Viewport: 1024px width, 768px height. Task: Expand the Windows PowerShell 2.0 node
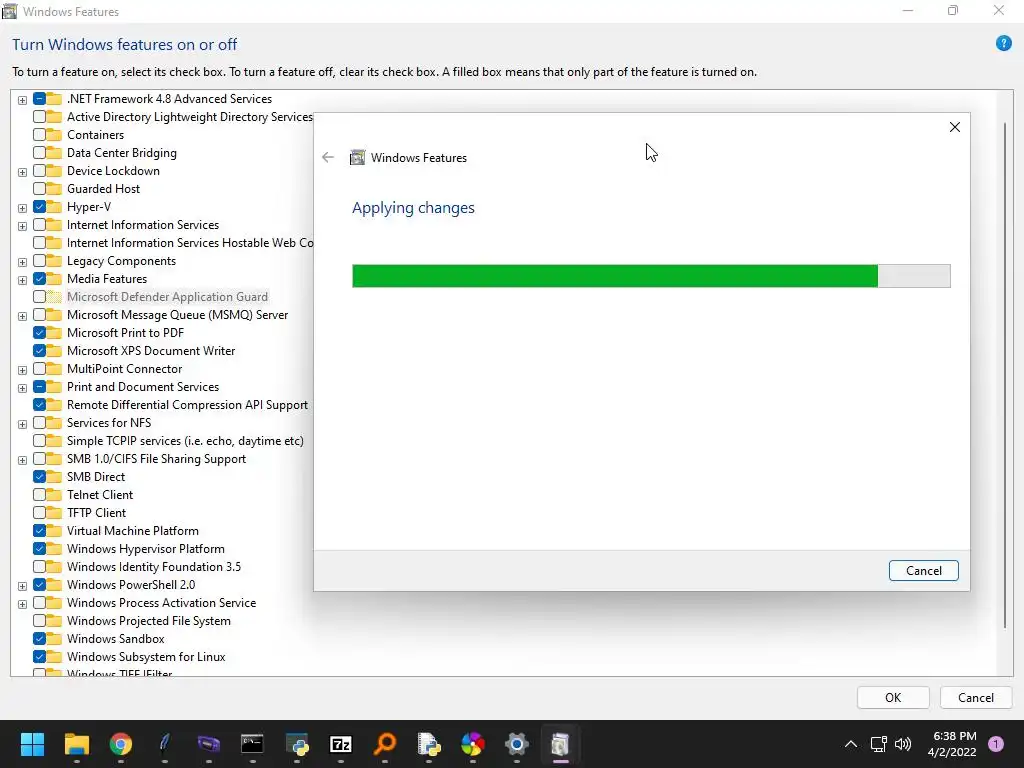pos(22,586)
